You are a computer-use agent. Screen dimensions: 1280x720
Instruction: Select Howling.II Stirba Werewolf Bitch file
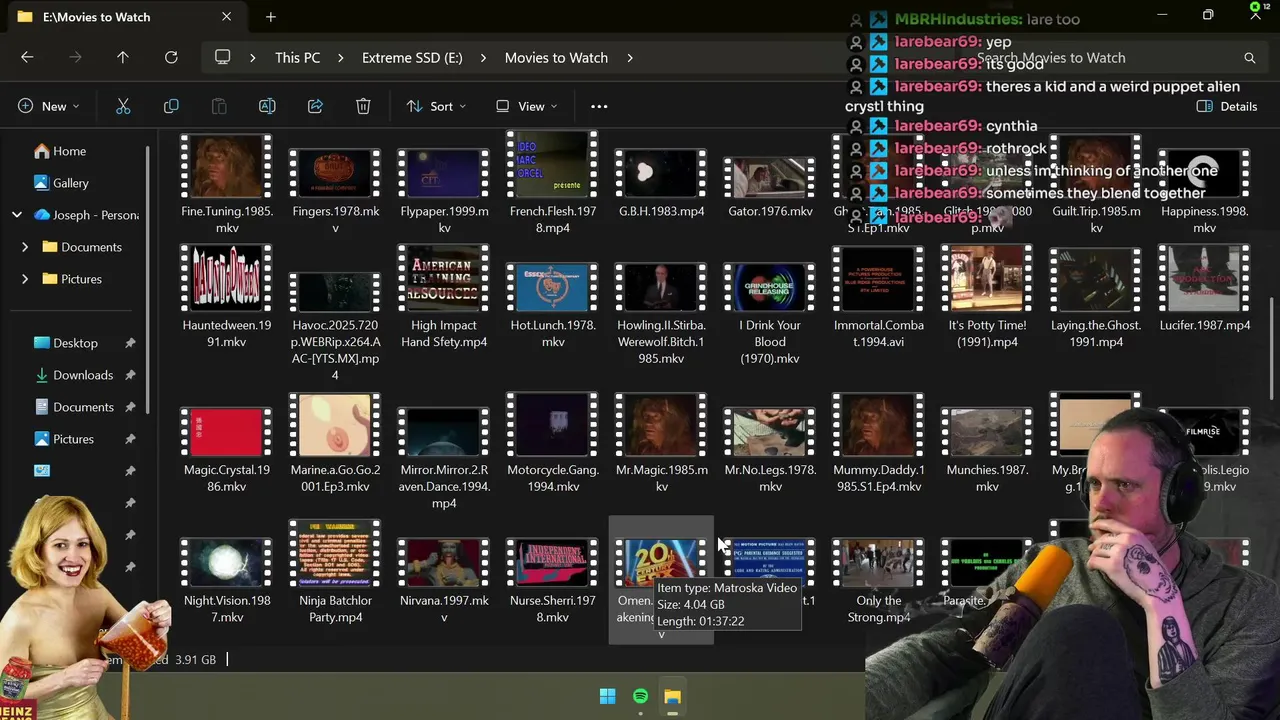(661, 314)
